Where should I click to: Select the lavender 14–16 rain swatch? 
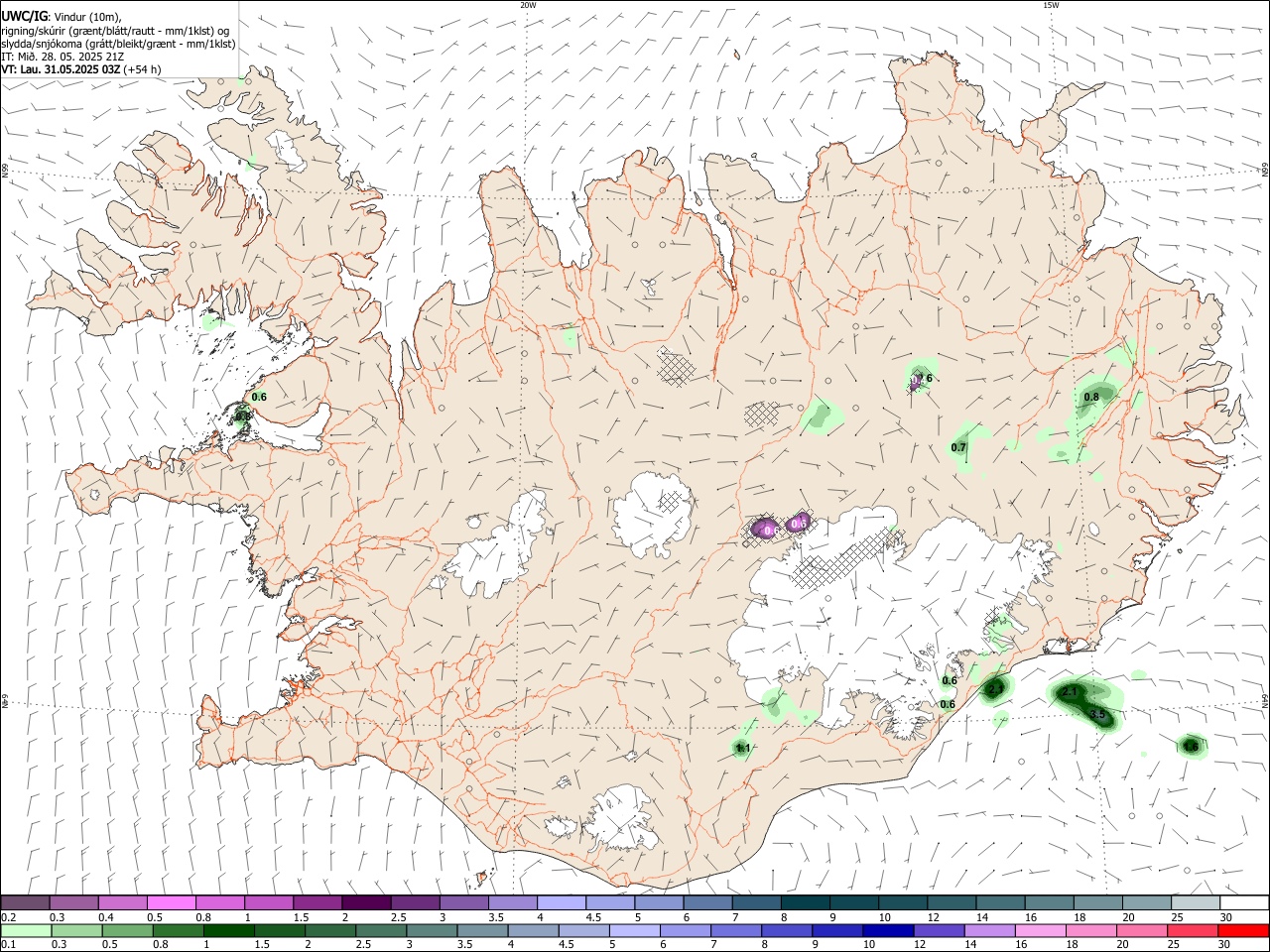[x=989, y=931]
